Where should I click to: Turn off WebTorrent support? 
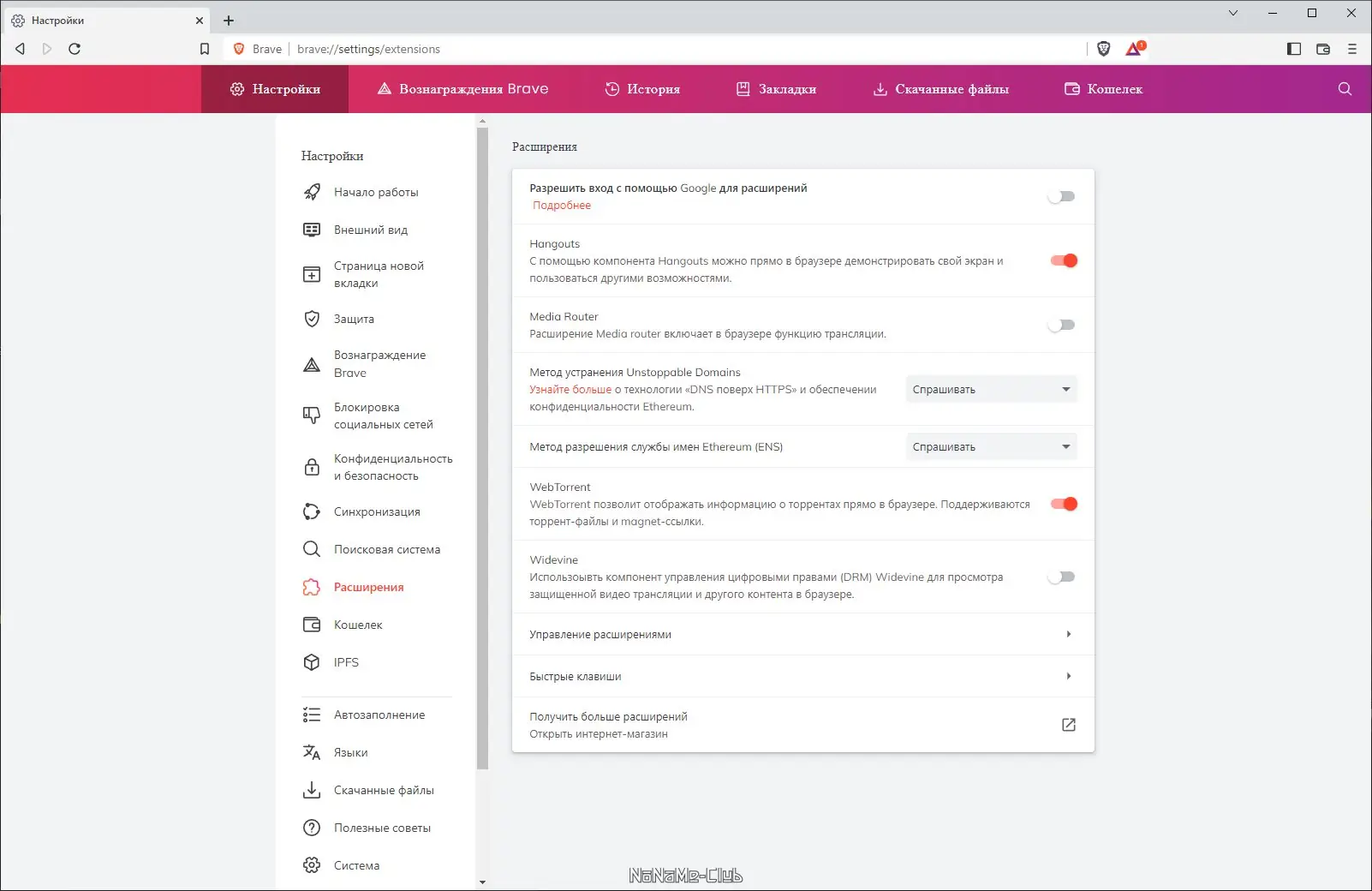[x=1063, y=505]
